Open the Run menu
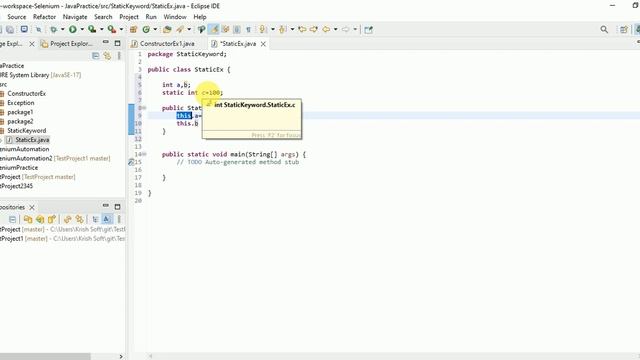 click(151, 17)
